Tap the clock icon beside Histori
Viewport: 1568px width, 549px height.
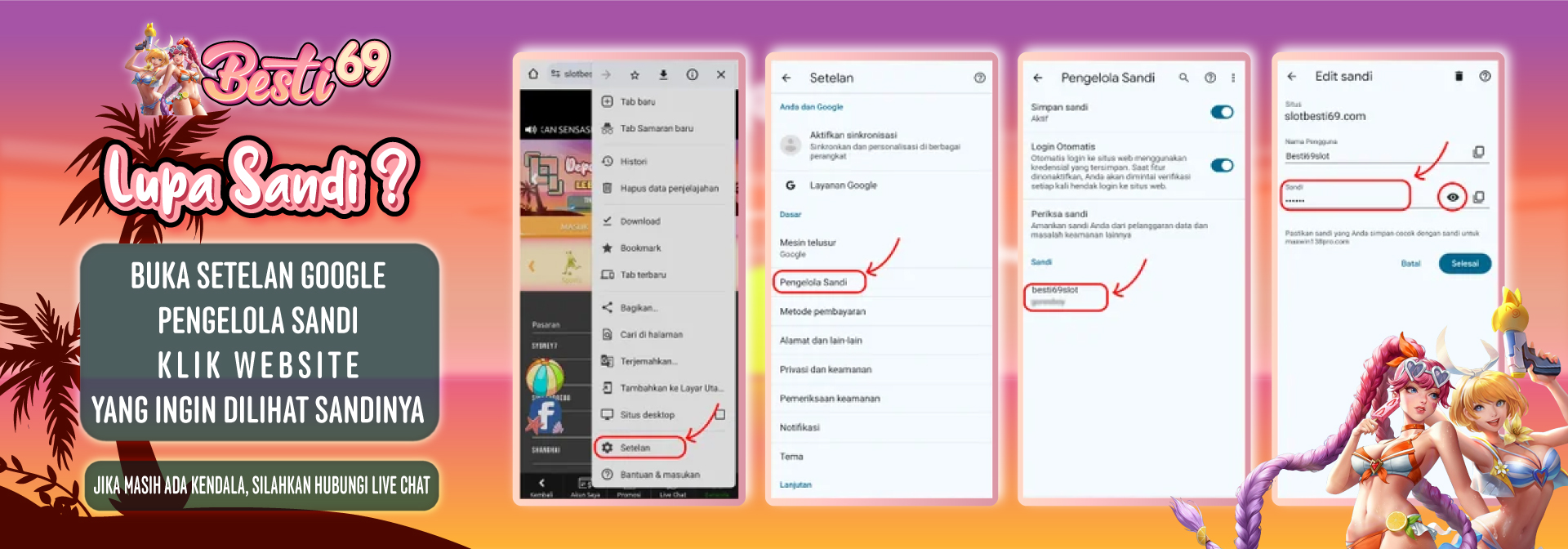pos(607,161)
